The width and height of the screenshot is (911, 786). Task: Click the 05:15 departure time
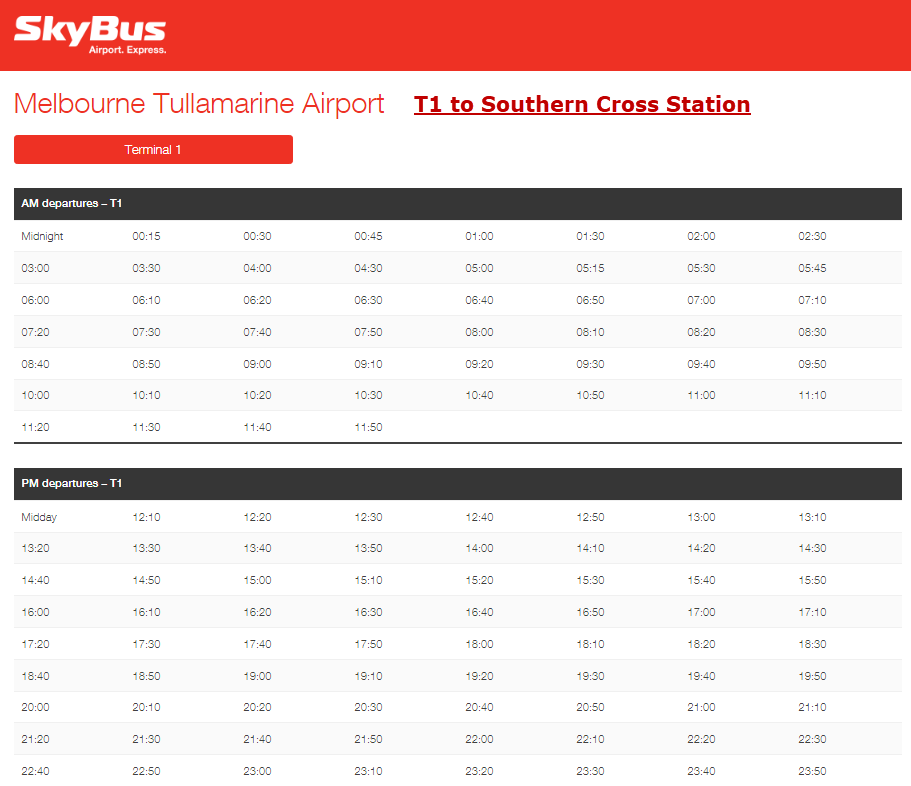pyautogui.click(x=590, y=268)
